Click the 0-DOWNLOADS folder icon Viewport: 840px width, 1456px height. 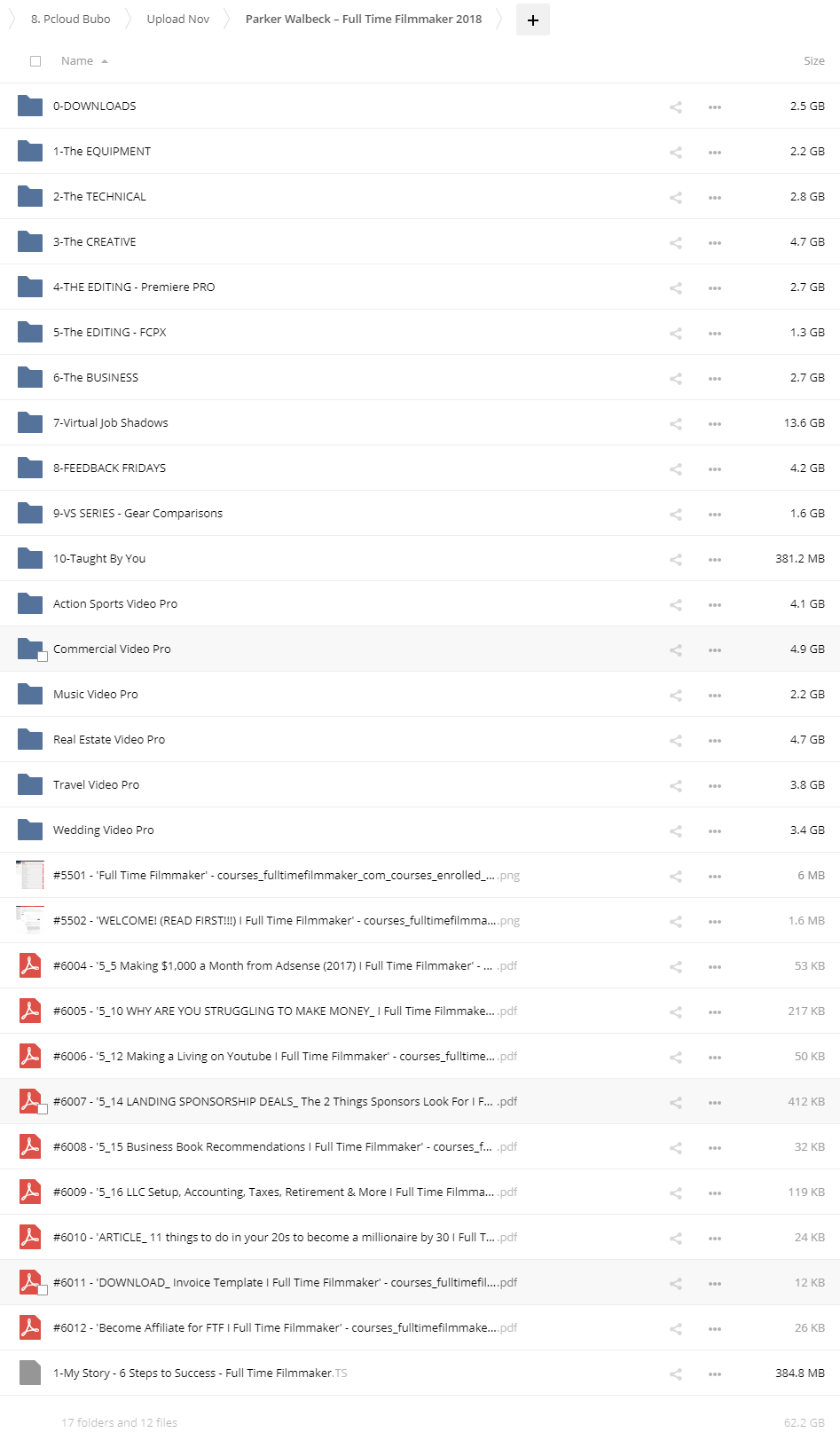(30, 106)
